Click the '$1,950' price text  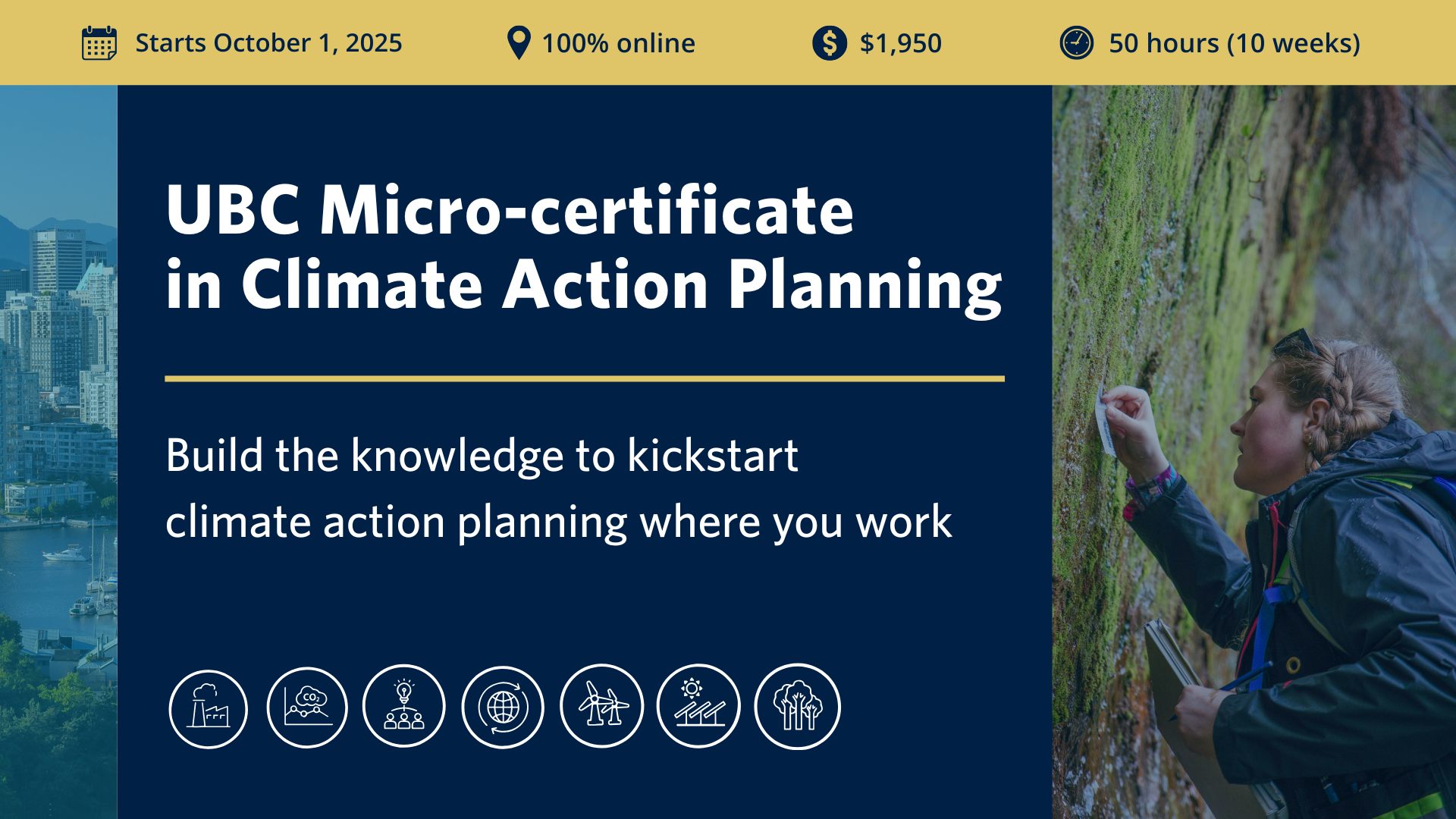pyautogui.click(x=901, y=43)
